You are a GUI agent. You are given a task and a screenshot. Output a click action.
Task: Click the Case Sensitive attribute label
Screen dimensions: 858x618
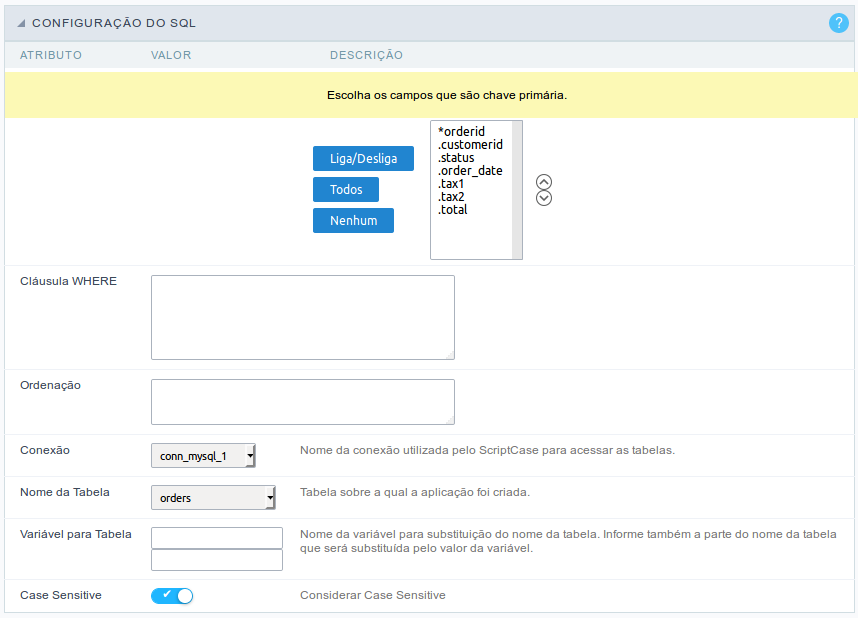(61, 595)
